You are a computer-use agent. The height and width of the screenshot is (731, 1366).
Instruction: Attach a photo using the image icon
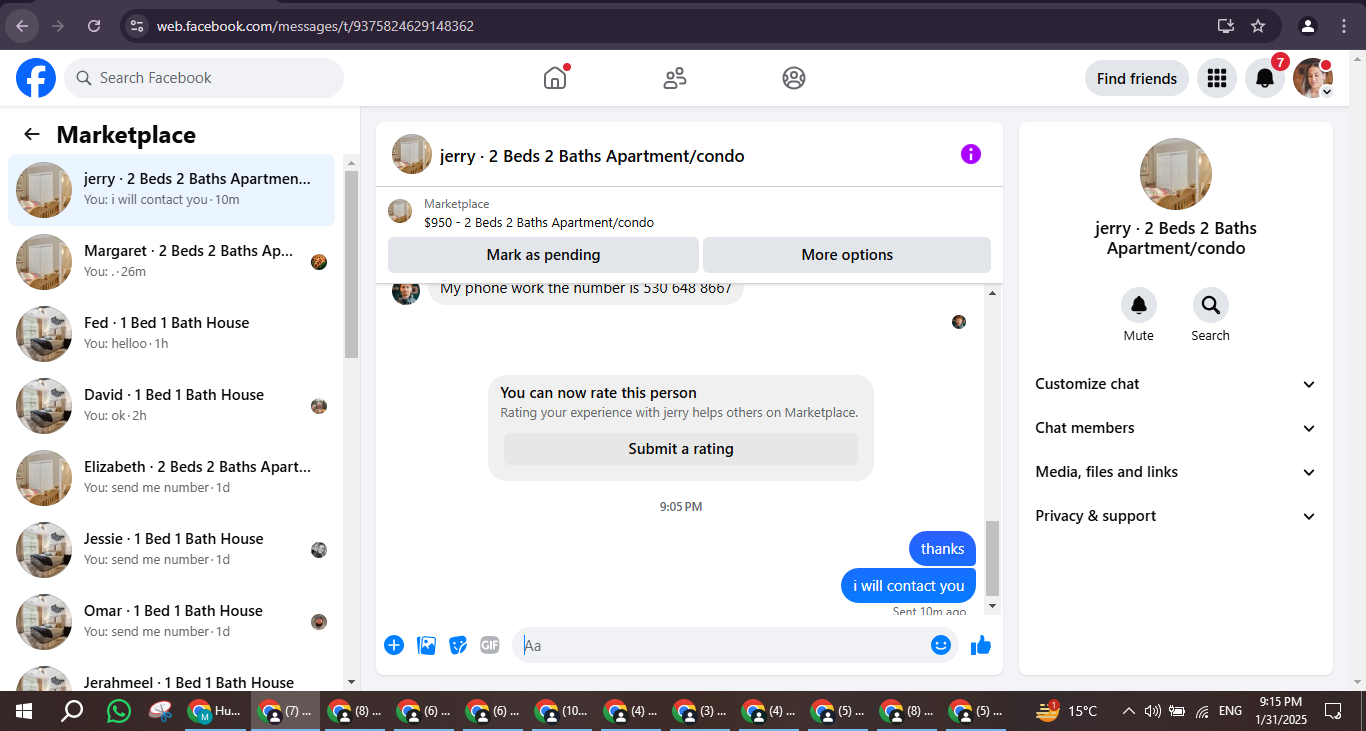pyautogui.click(x=426, y=645)
